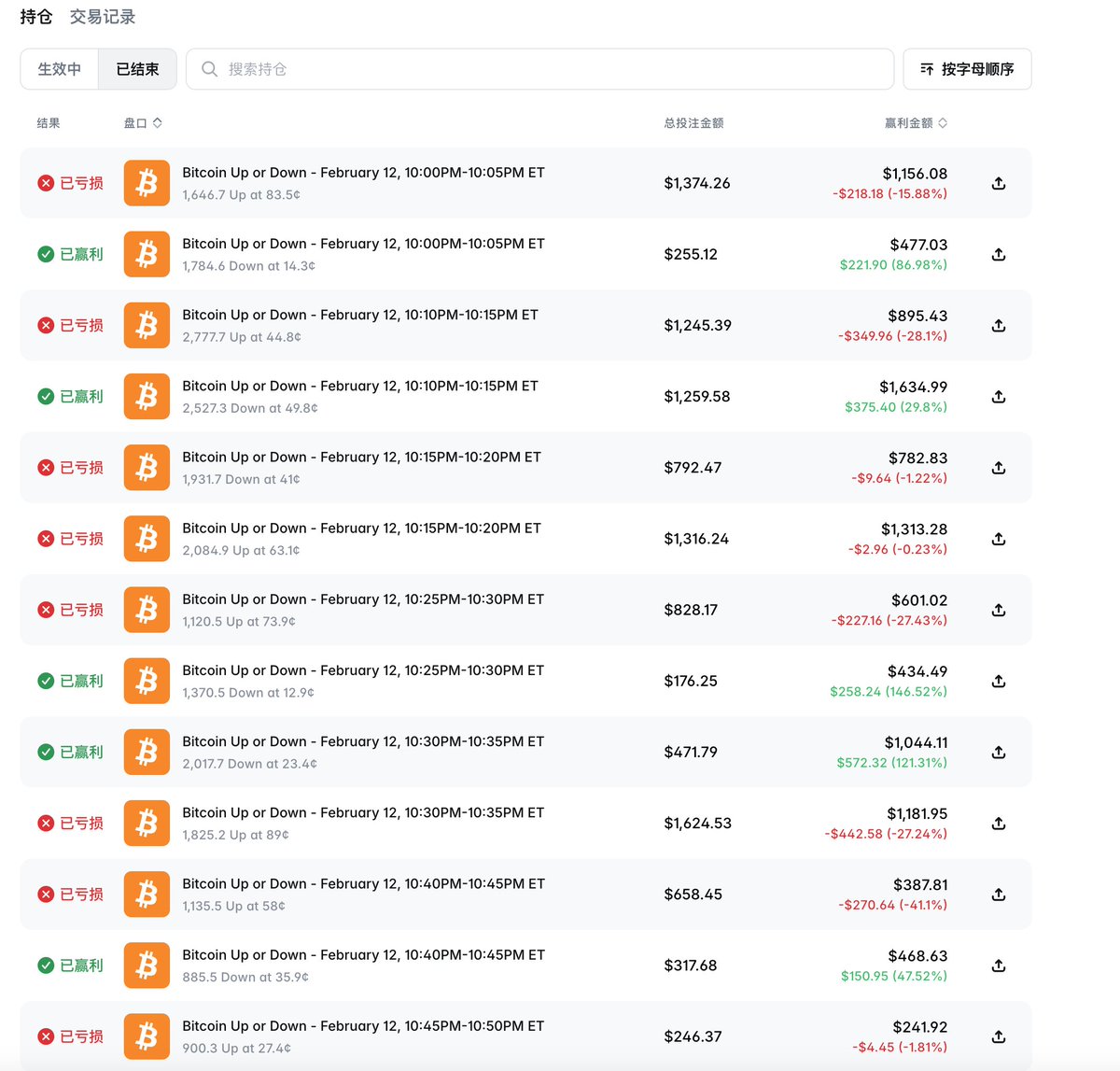Sort by the 盘口 column header
The width and height of the screenshot is (1120, 1071).
[x=143, y=123]
